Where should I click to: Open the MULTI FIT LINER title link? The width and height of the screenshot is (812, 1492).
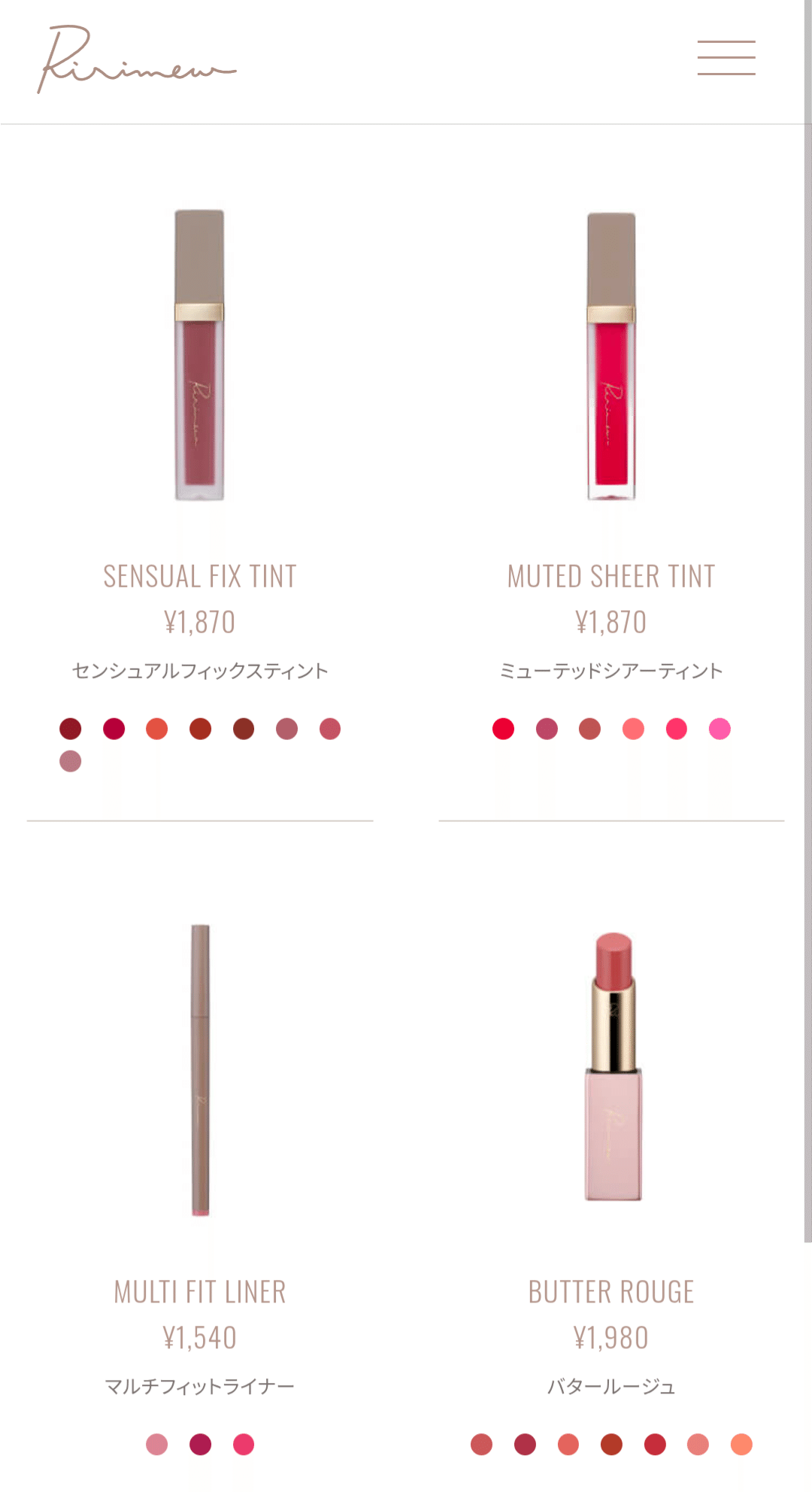pos(200,1292)
